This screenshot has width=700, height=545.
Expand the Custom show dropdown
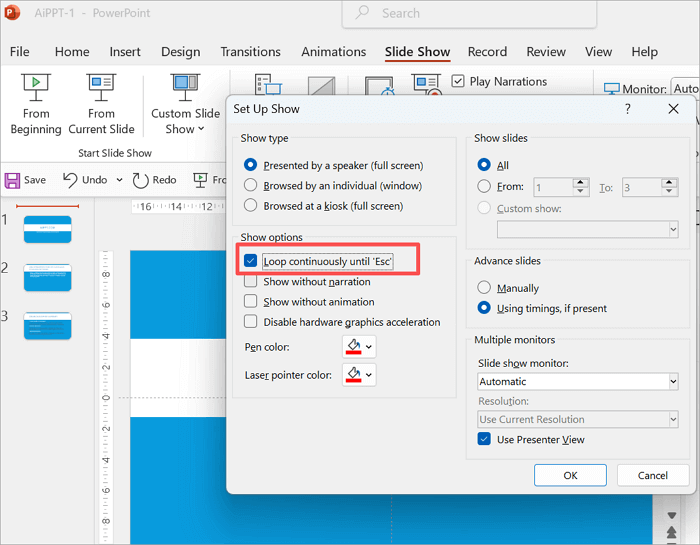tap(673, 229)
